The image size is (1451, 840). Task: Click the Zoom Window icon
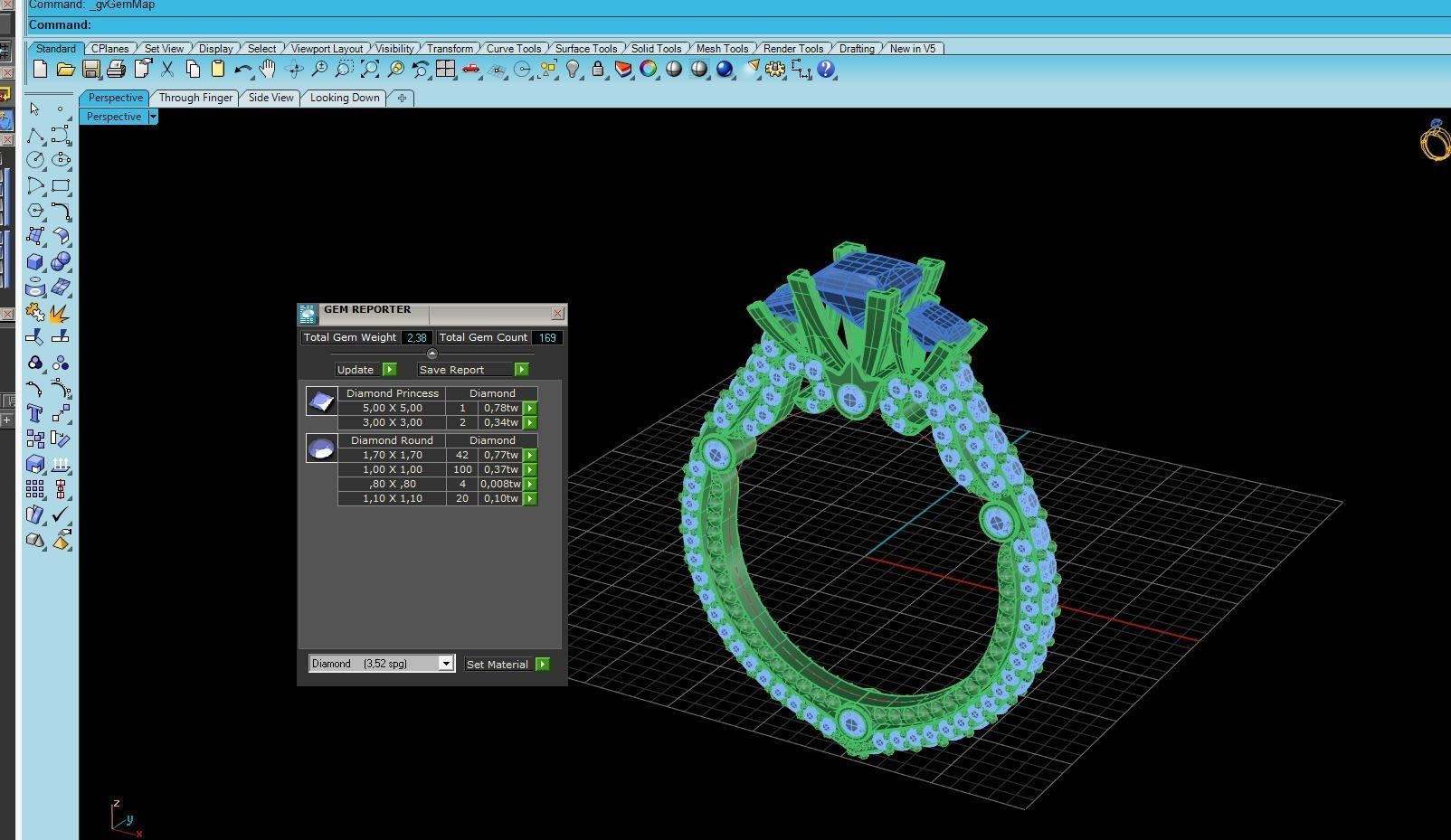345,70
